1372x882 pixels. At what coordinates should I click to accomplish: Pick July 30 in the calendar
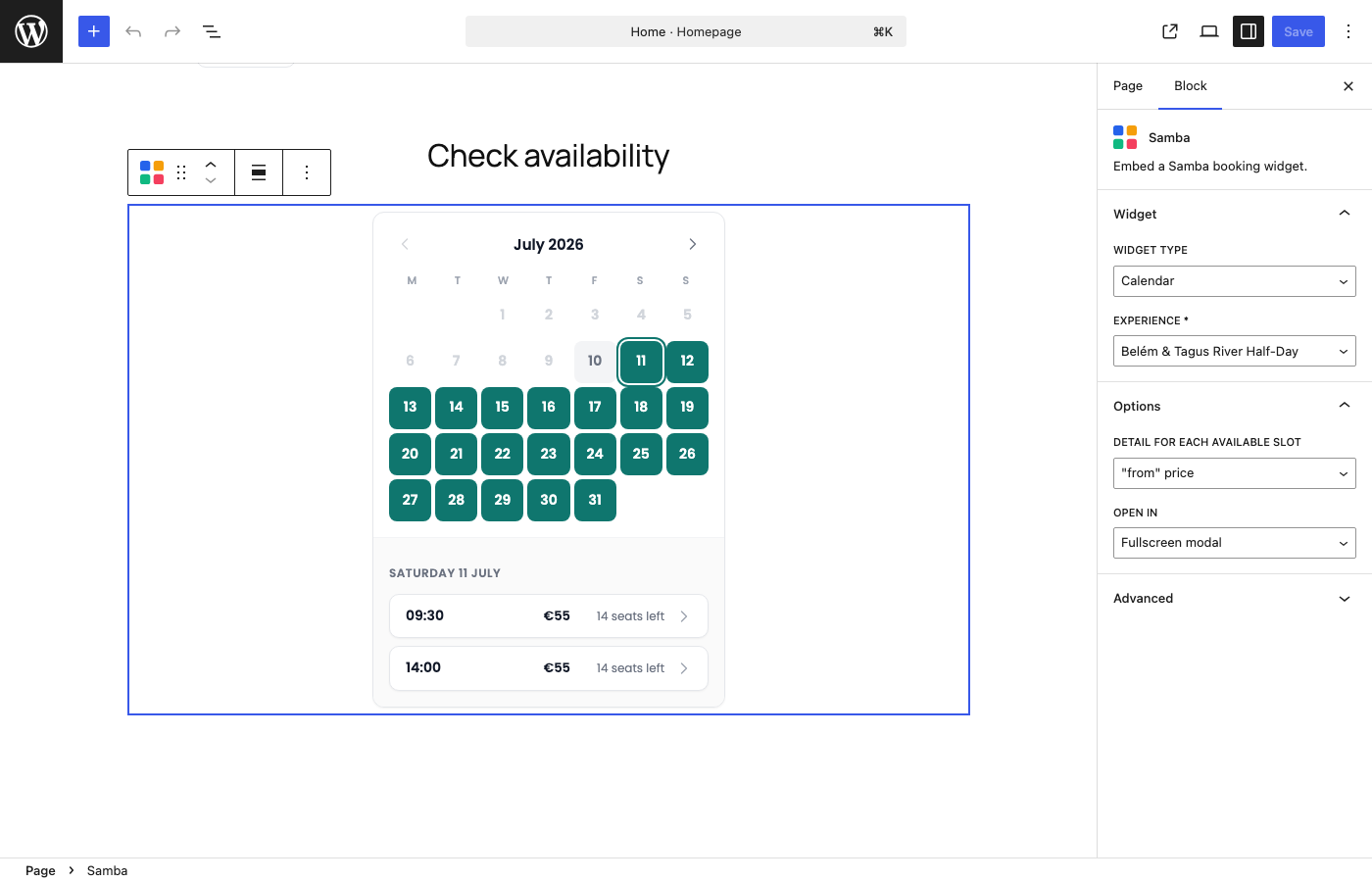(x=549, y=500)
